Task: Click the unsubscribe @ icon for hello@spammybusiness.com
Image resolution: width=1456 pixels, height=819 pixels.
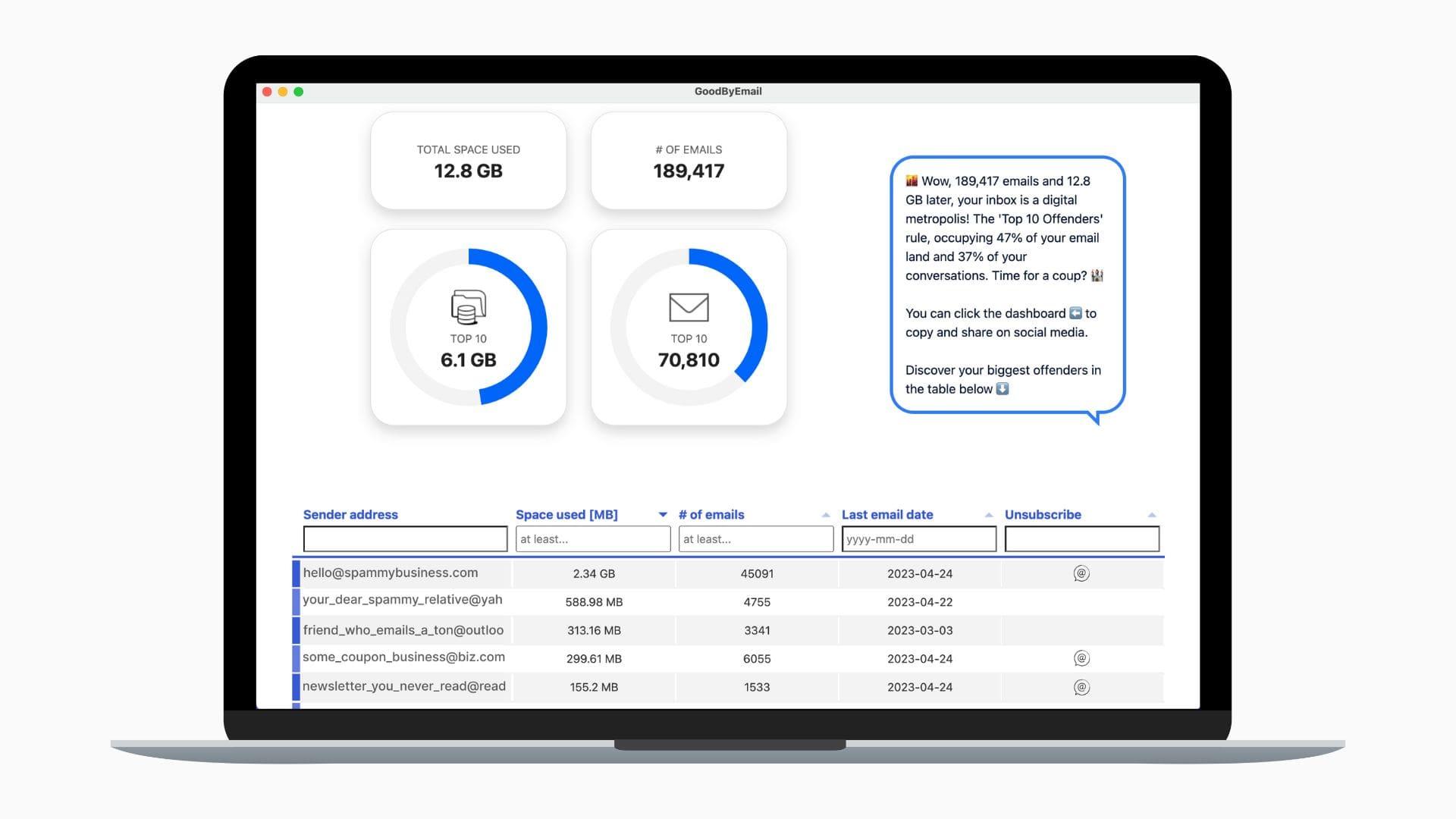Action: click(1081, 573)
